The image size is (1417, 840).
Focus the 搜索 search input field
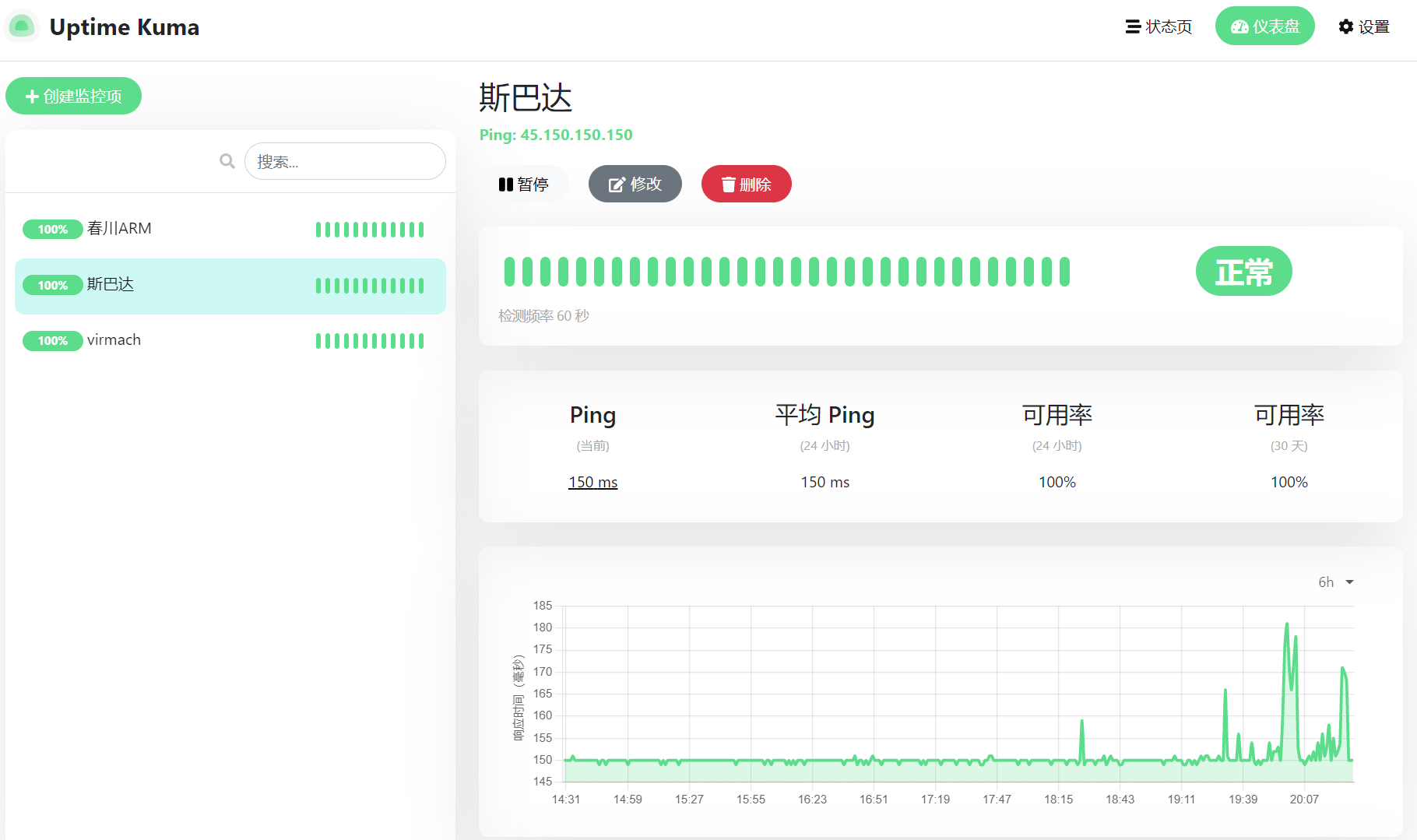pos(345,161)
